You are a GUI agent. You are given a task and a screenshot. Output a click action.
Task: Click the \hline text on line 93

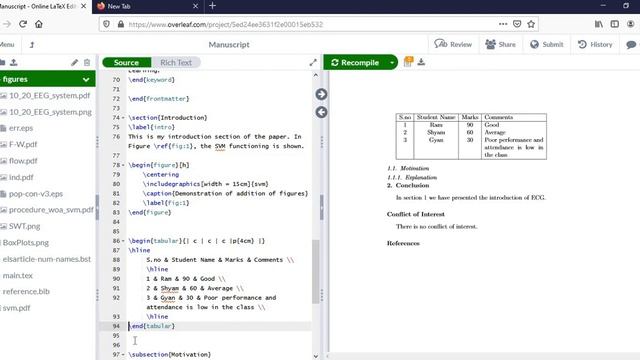point(157,317)
